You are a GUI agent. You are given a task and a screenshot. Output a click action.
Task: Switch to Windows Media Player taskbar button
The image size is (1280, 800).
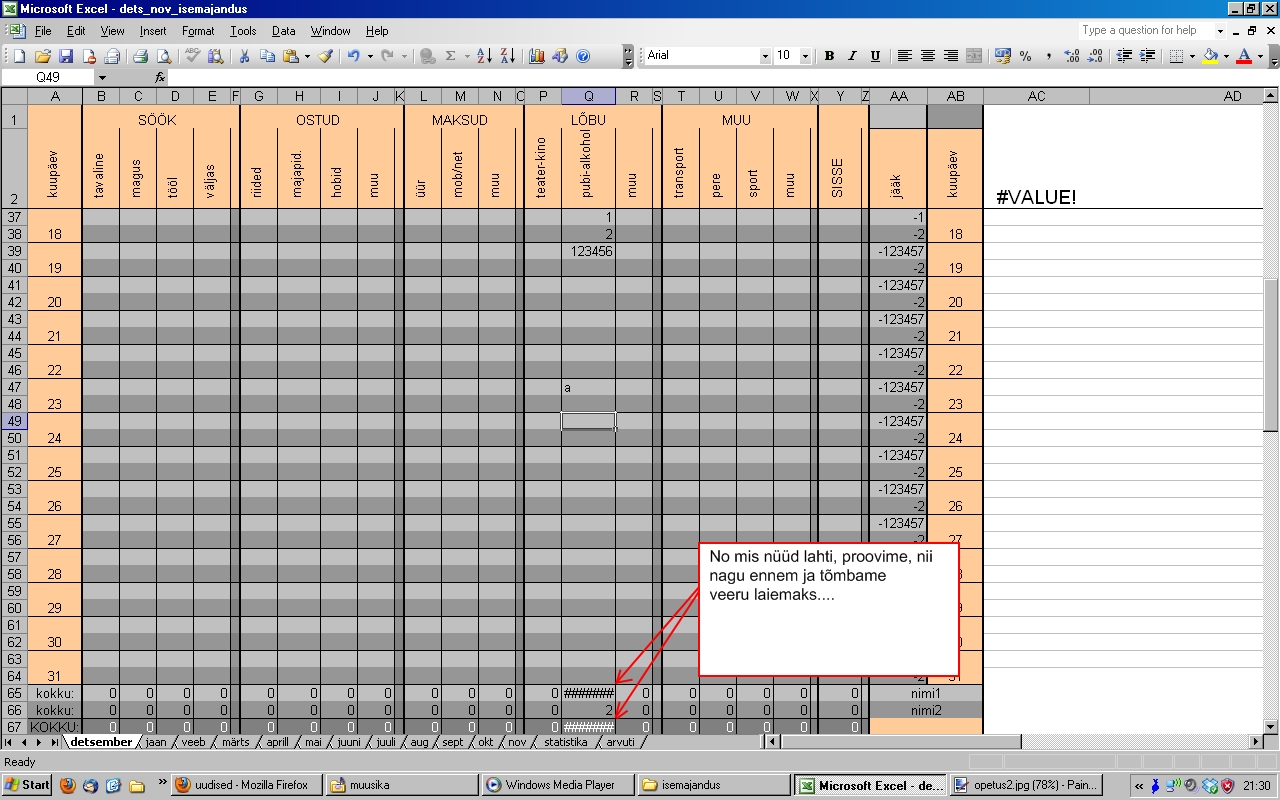(x=556, y=785)
